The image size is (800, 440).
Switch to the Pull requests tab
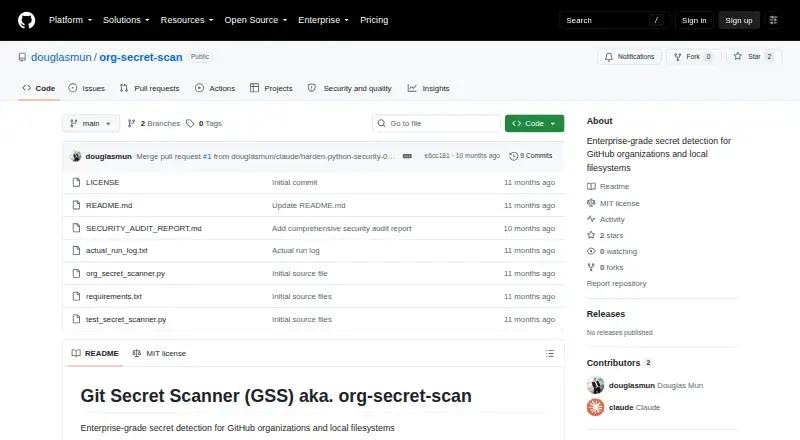pos(149,88)
